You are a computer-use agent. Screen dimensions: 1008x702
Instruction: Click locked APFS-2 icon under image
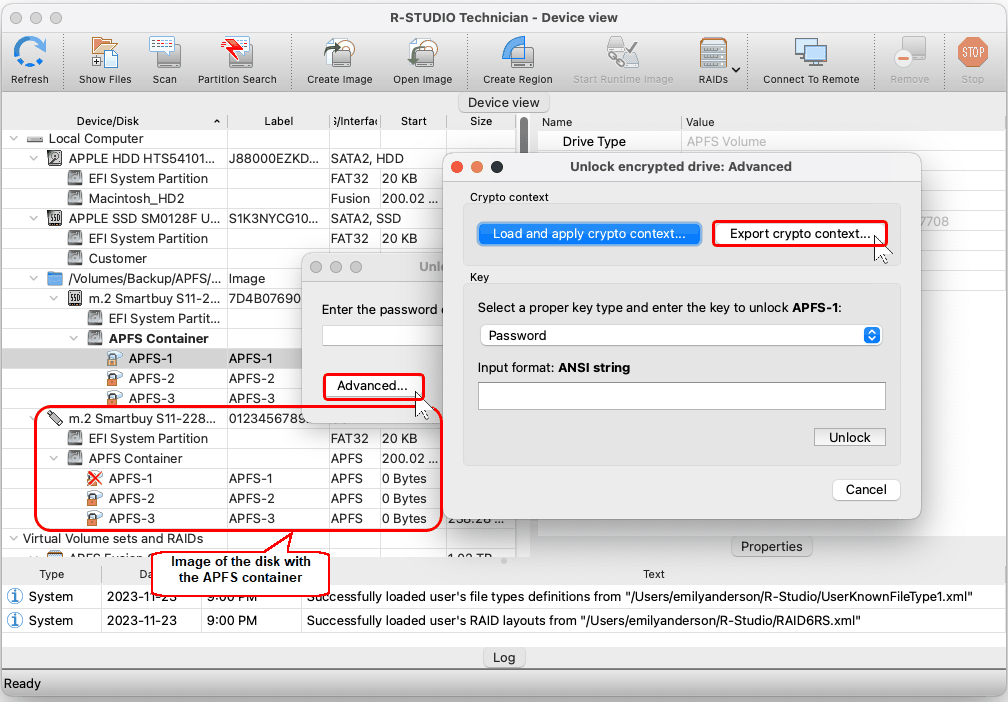[114, 378]
